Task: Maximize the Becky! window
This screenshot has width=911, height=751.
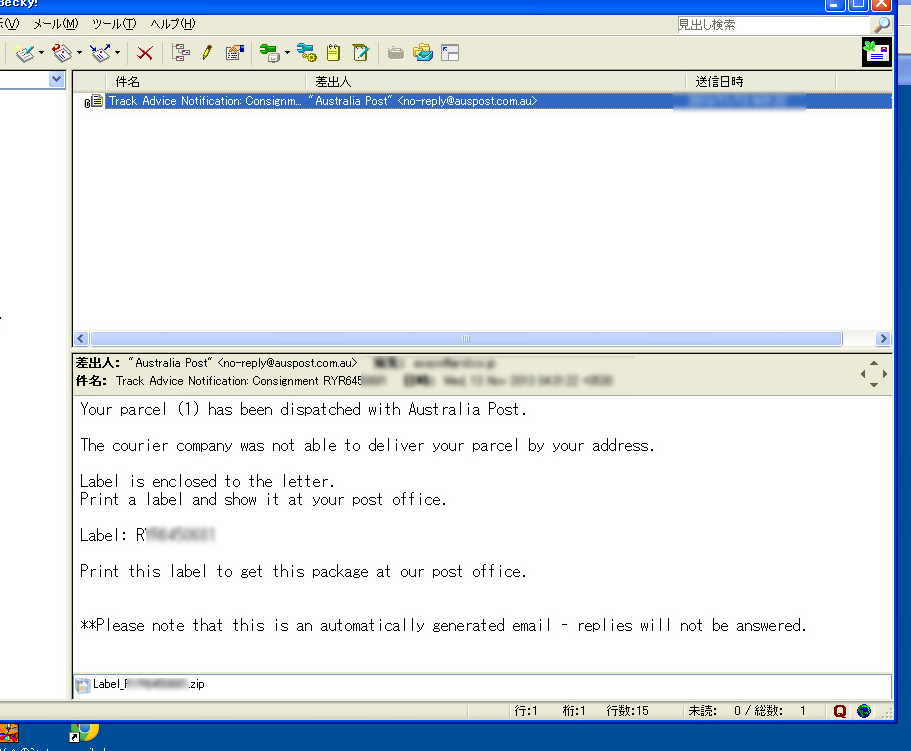Action: click(x=858, y=5)
